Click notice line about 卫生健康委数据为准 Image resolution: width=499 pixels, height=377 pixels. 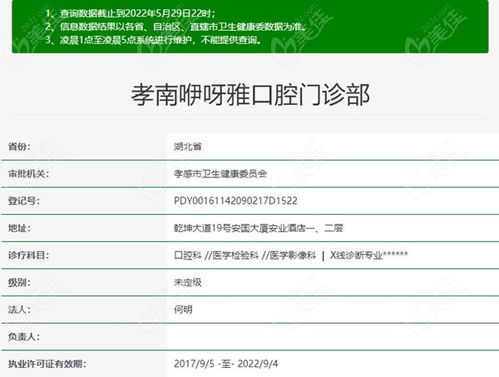176,26
